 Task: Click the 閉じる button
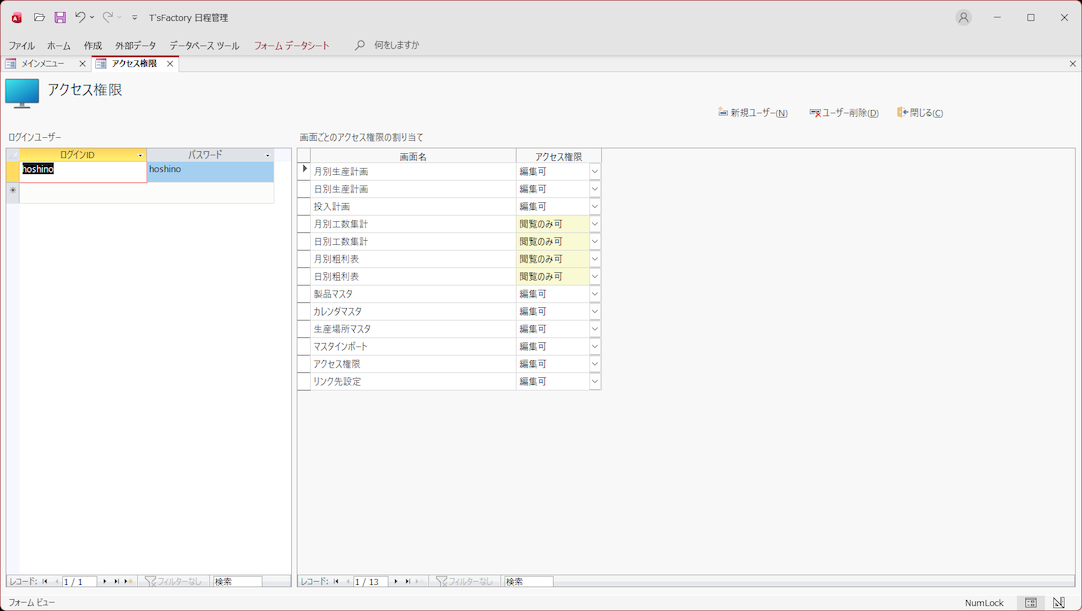[x=920, y=113]
